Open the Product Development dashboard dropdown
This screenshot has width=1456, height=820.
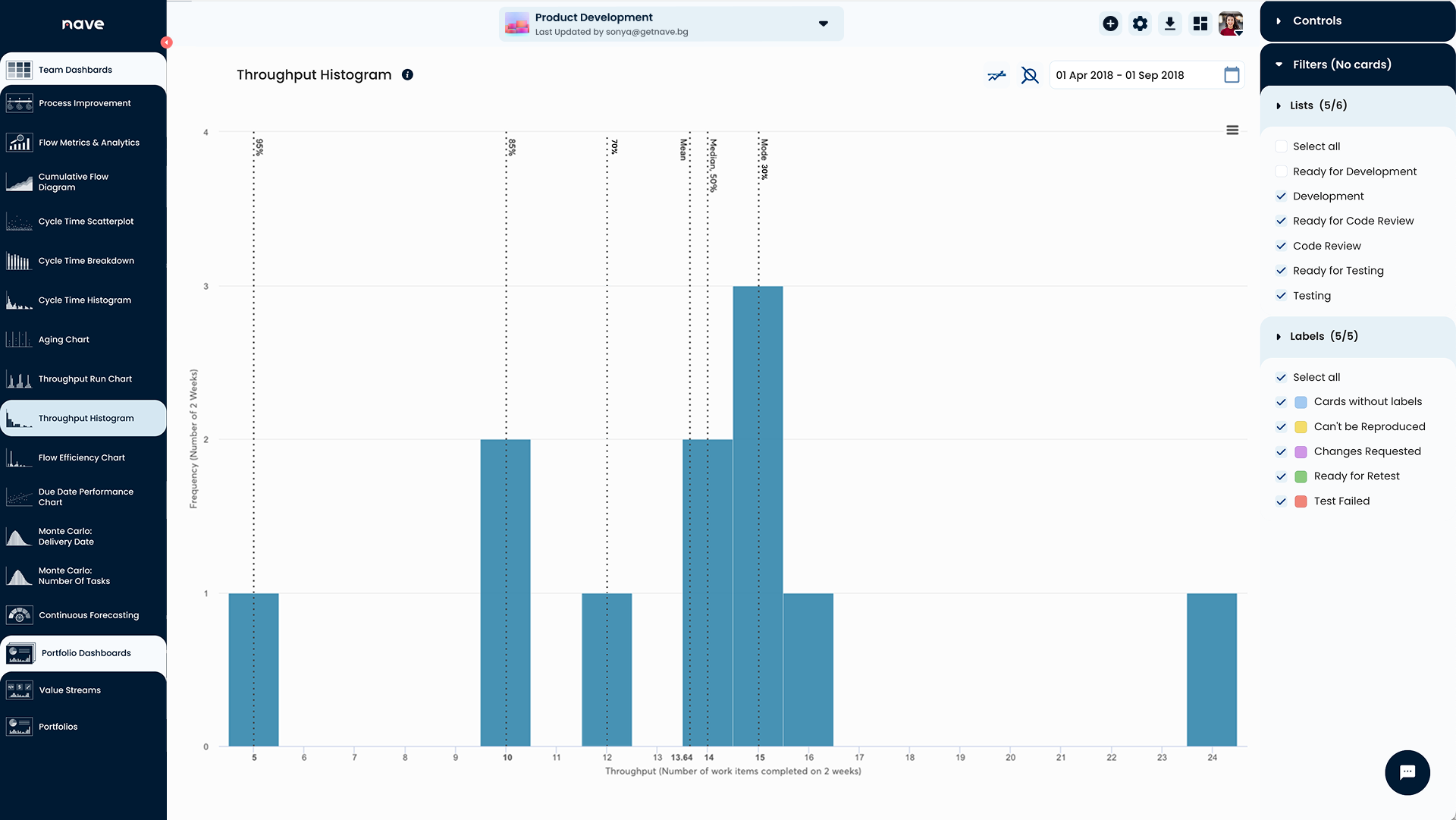tap(823, 24)
